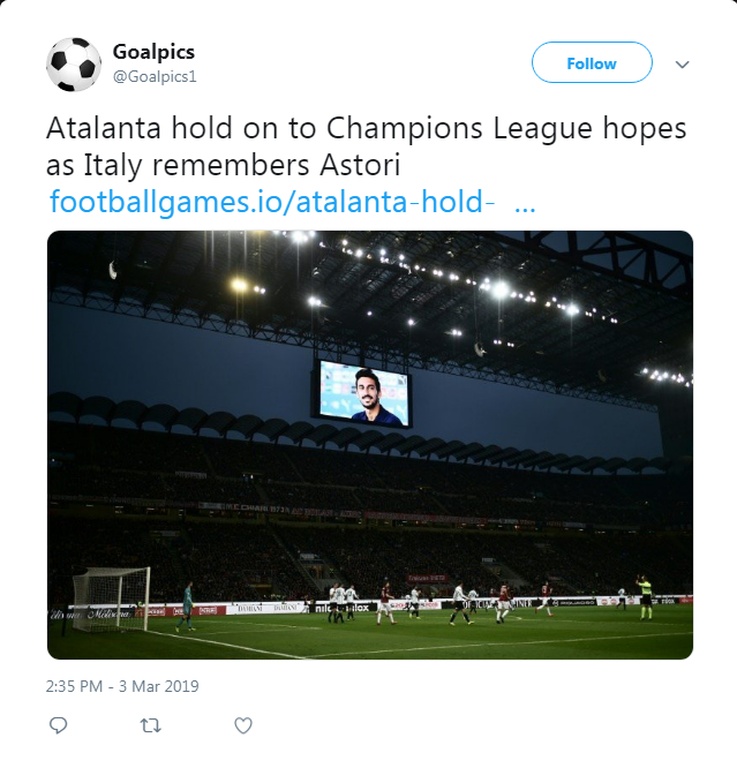Click the goalkeeper near the goal in photo
Screen dimensions: 737x768
point(185,605)
